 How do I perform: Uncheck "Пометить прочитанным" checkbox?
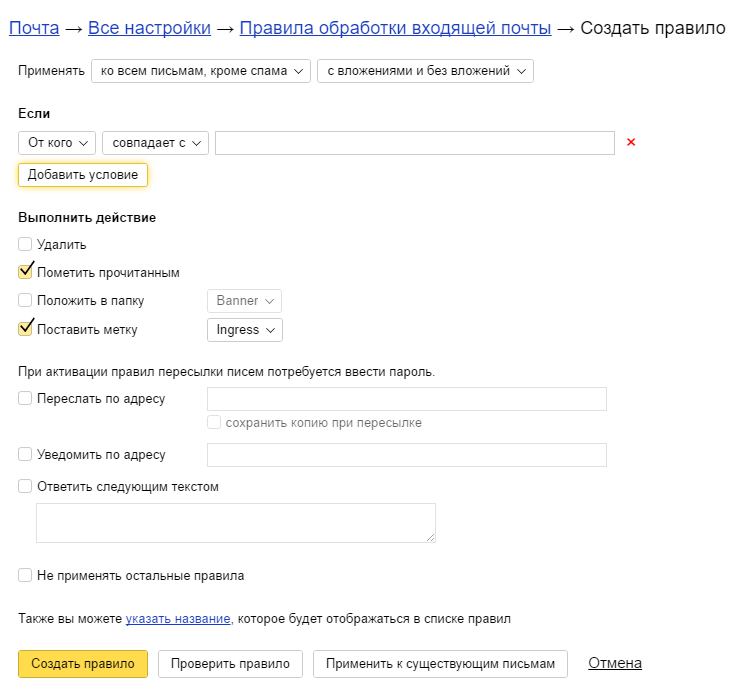tap(26, 271)
